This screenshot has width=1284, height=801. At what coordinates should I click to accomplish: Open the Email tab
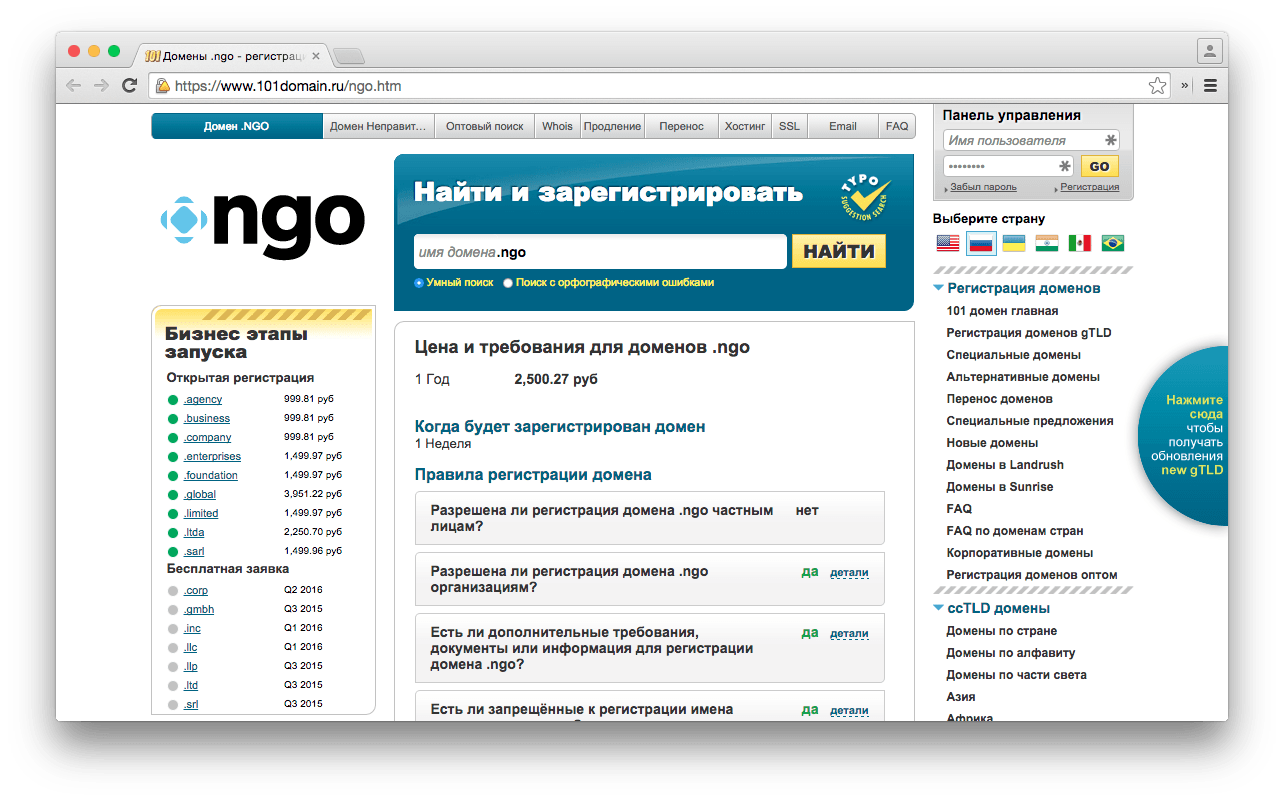843,126
